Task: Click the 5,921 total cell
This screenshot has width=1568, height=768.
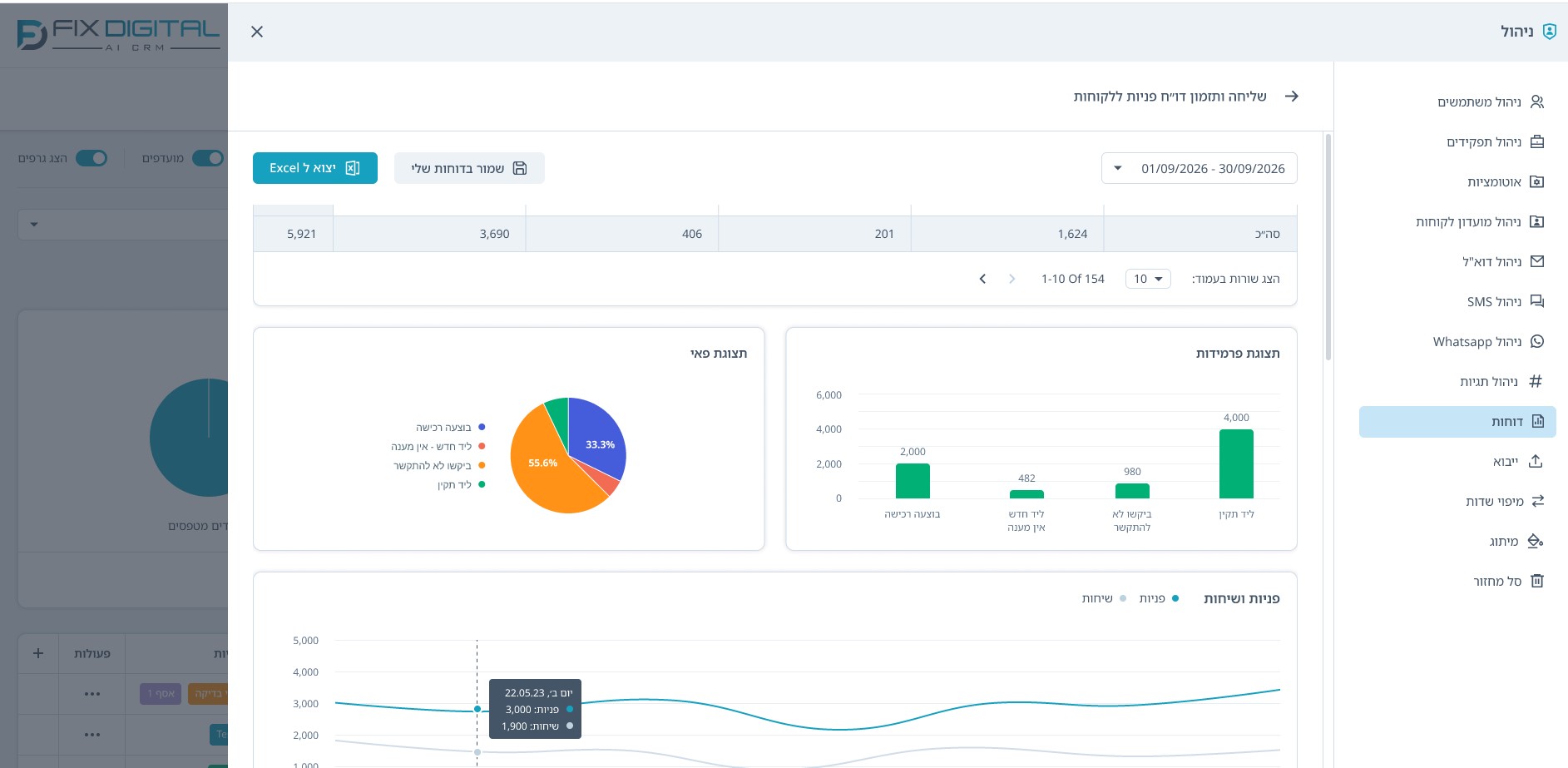Action: (293, 234)
